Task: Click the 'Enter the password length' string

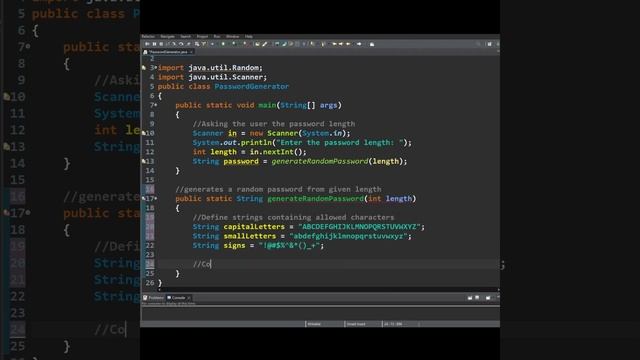Action: (340, 142)
